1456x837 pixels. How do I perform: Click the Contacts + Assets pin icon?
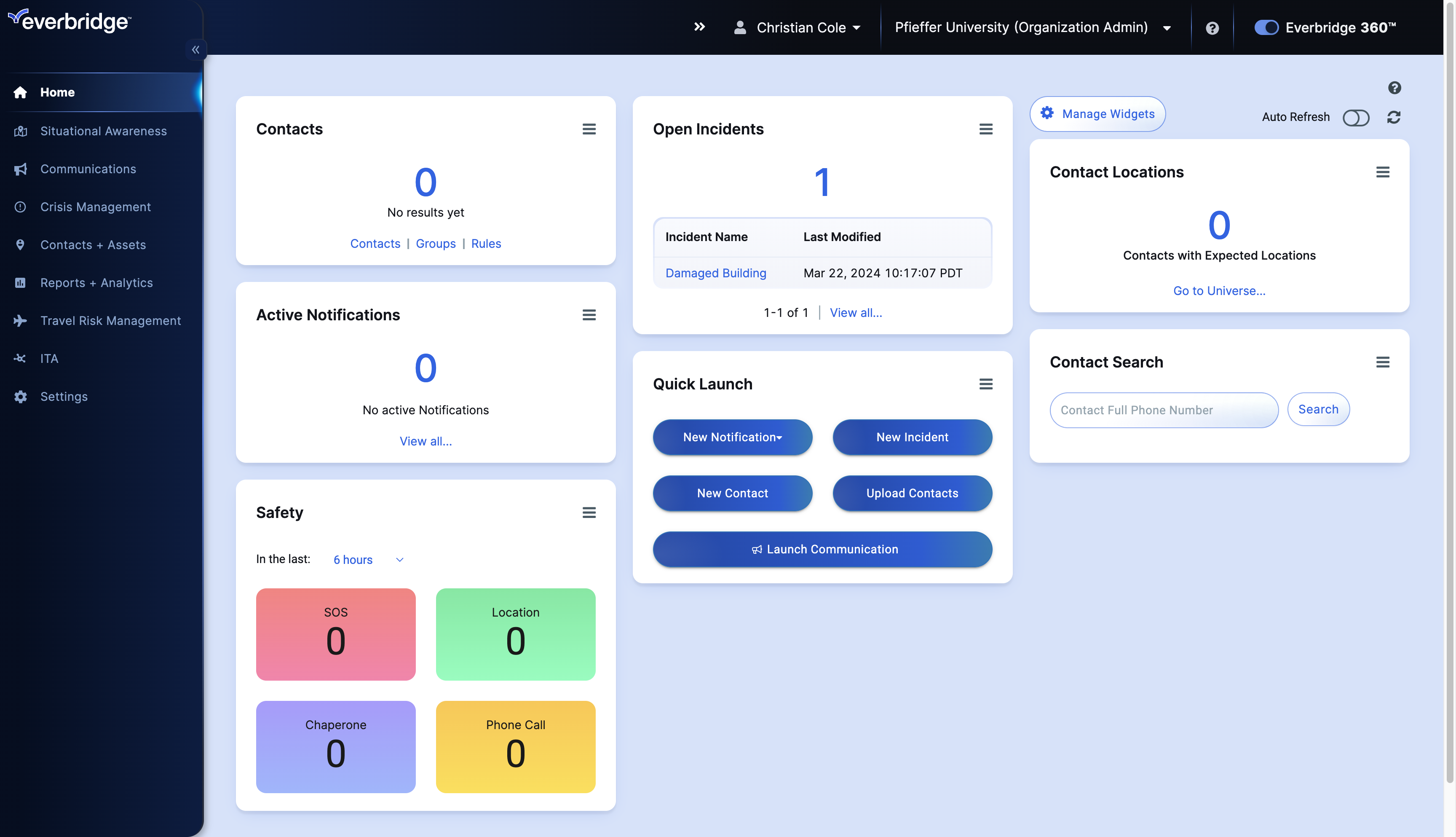(21, 245)
